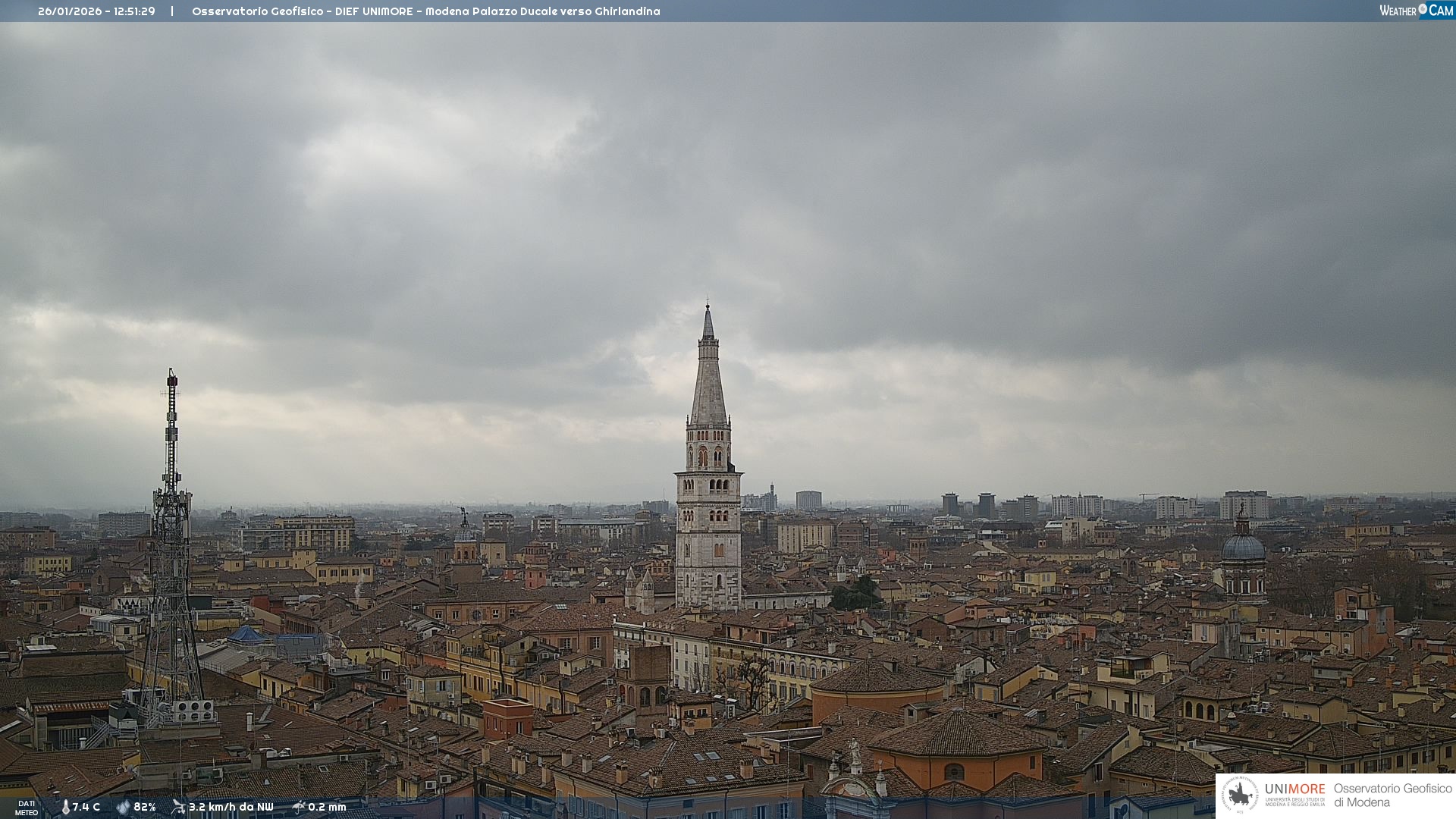This screenshot has height=819, width=1456.
Task: Click the thermometer temperature icon
Action: pyautogui.click(x=65, y=808)
